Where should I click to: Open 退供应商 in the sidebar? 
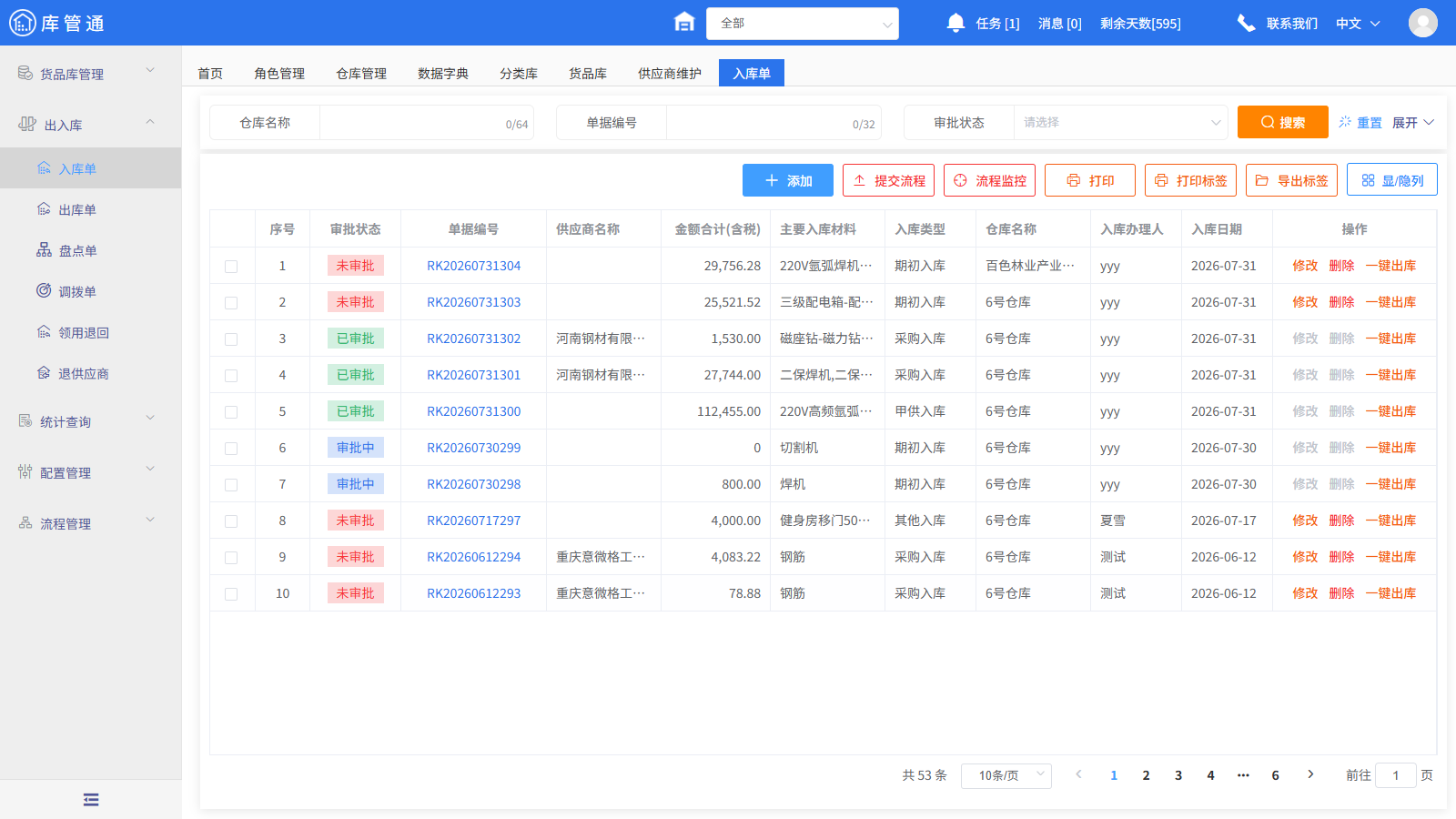coord(91,373)
